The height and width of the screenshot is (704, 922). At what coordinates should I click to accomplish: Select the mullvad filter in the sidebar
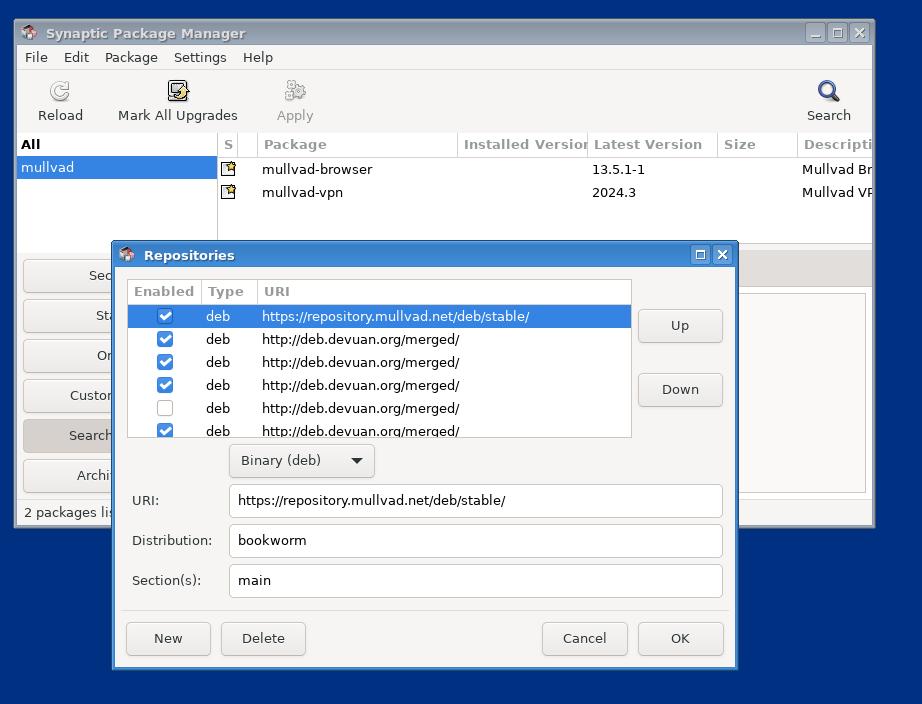click(116, 167)
